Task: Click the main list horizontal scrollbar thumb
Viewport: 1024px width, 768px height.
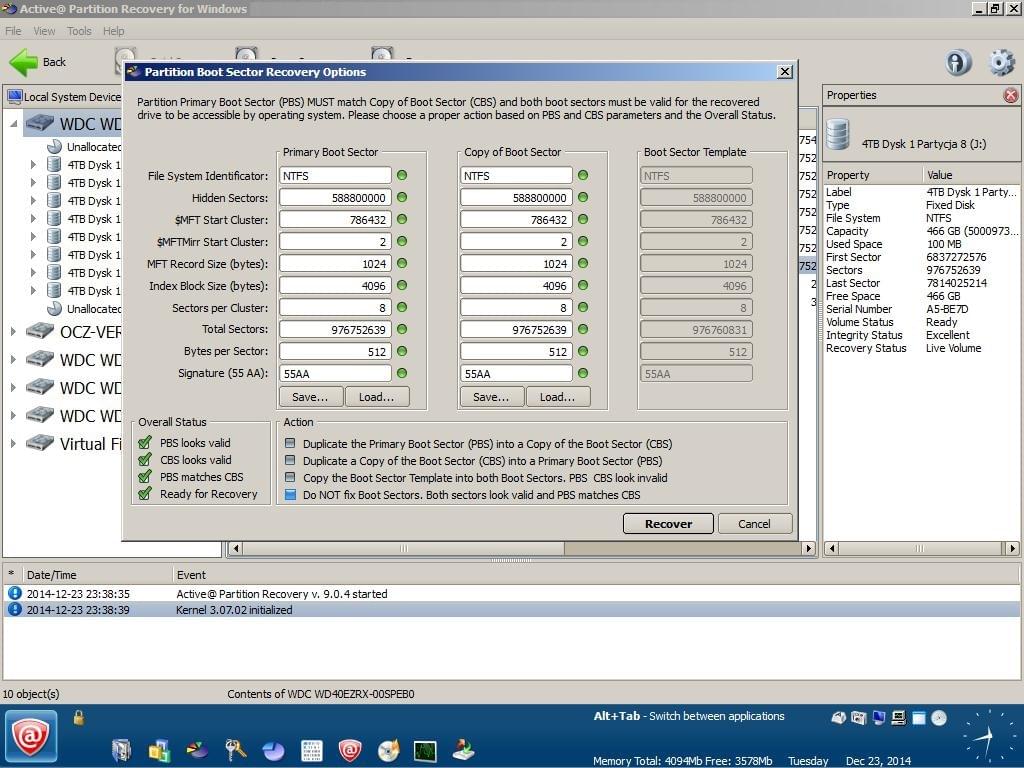Action: click(404, 549)
